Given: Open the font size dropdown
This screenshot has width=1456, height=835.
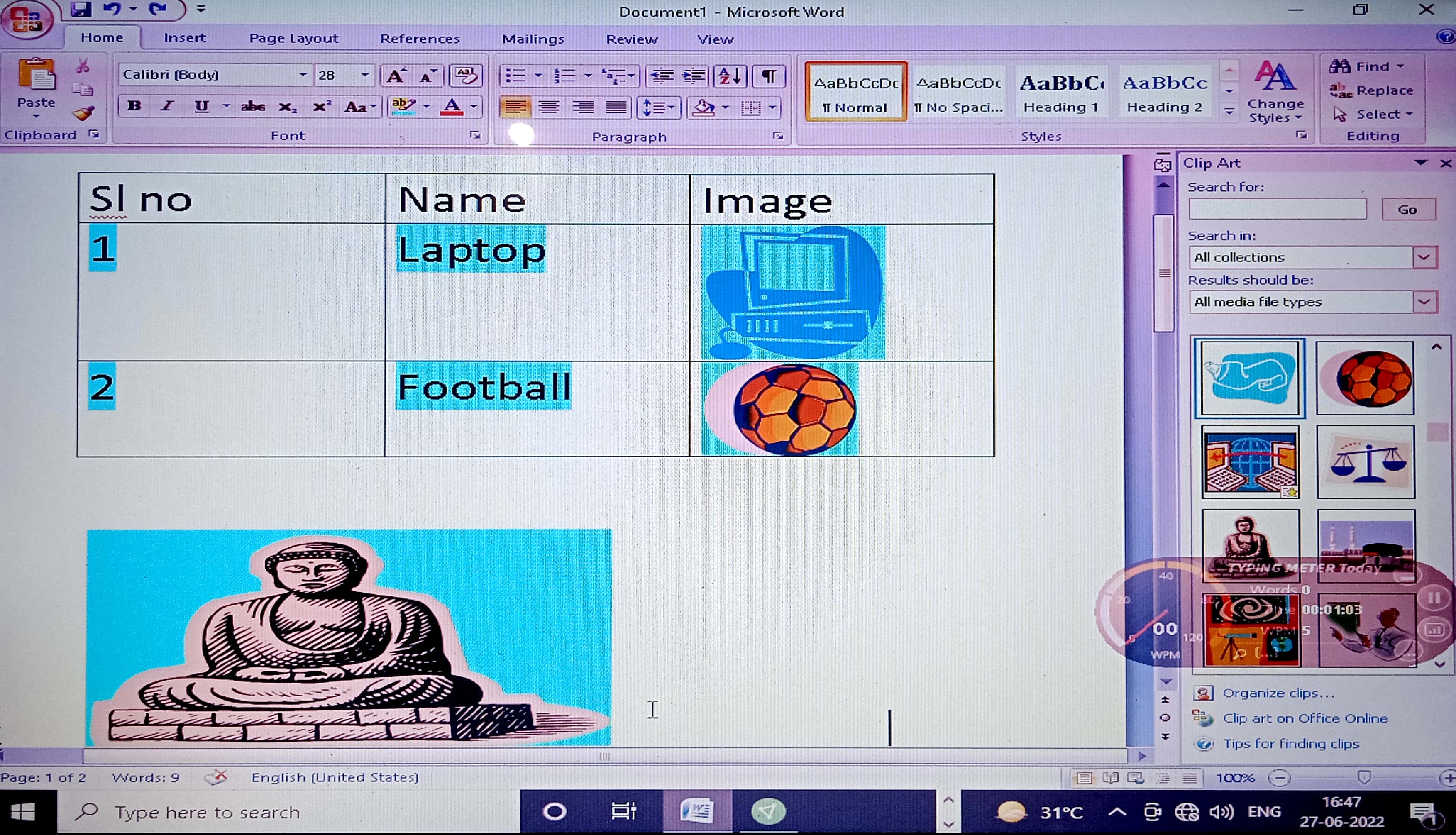Looking at the screenshot, I should pyautogui.click(x=365, y=75).
